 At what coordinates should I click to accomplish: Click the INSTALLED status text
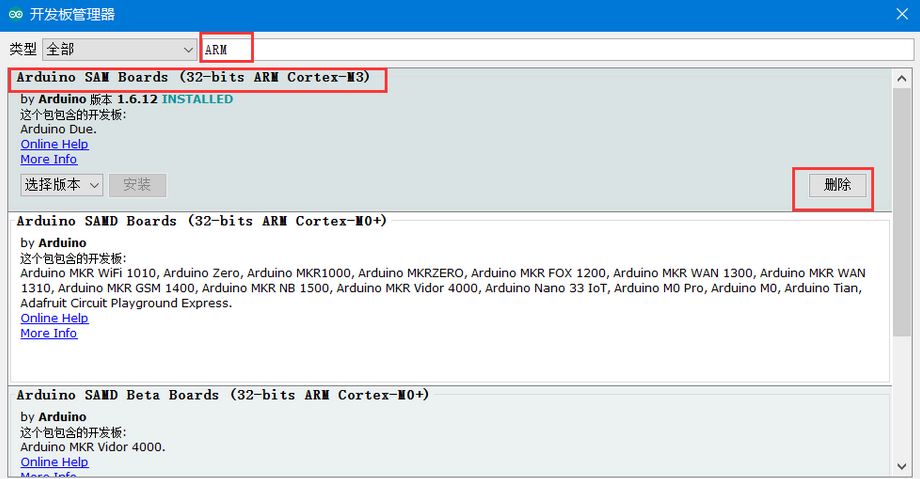tap(197, 99)
